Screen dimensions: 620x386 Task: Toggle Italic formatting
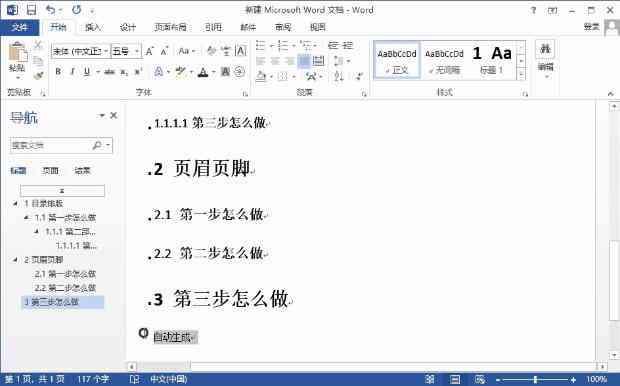coord(72,72)
